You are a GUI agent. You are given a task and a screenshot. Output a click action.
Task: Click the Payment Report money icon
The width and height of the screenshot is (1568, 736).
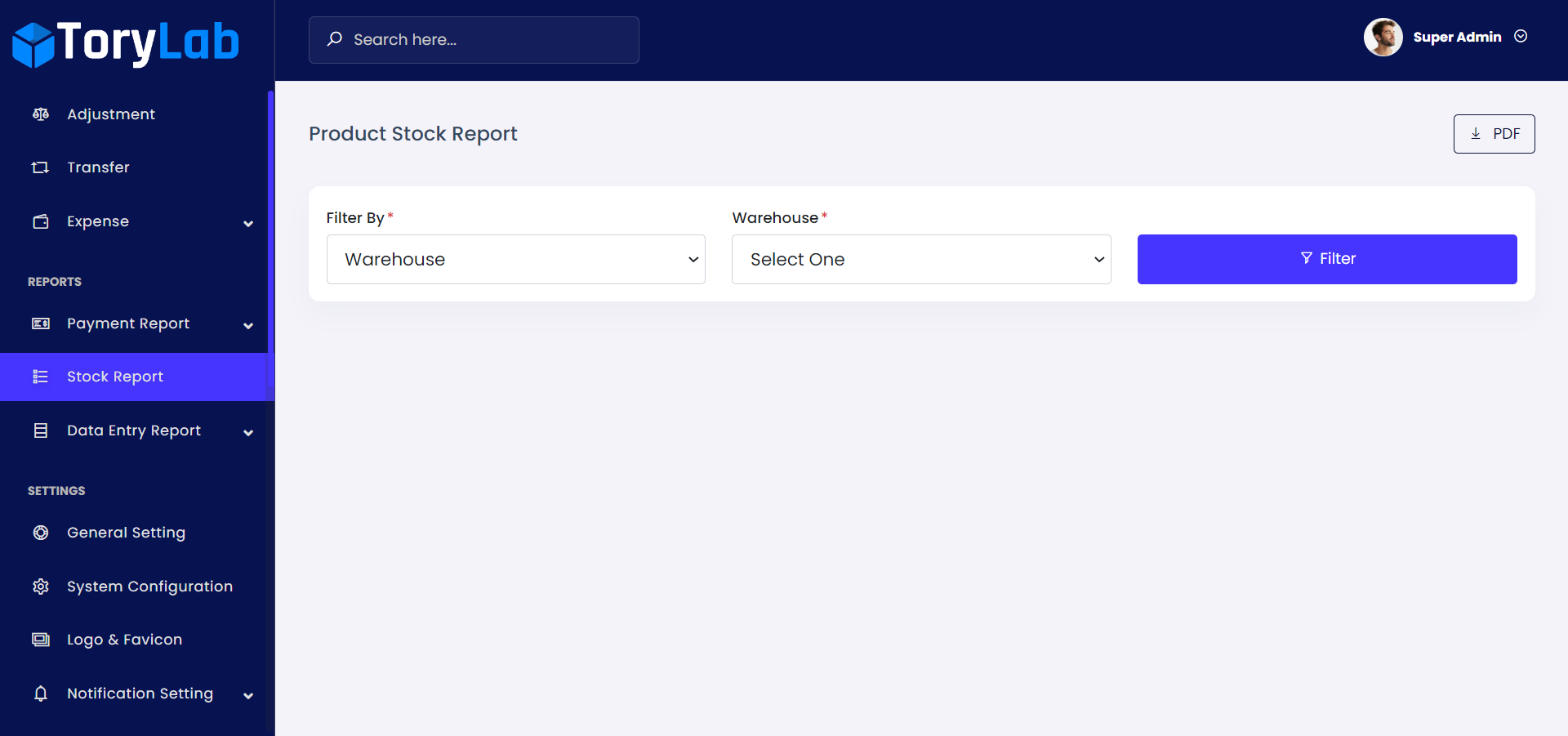[40, 323]
